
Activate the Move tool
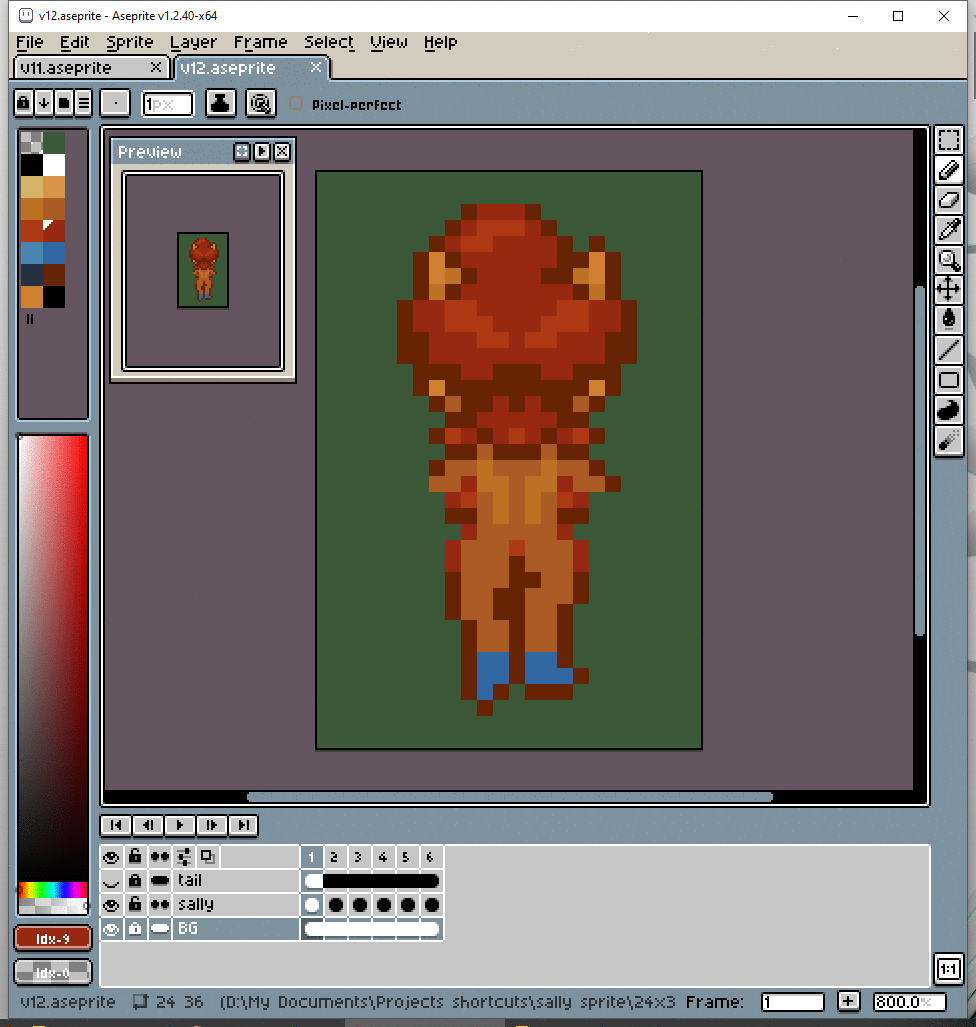click(x=948, y=290)
